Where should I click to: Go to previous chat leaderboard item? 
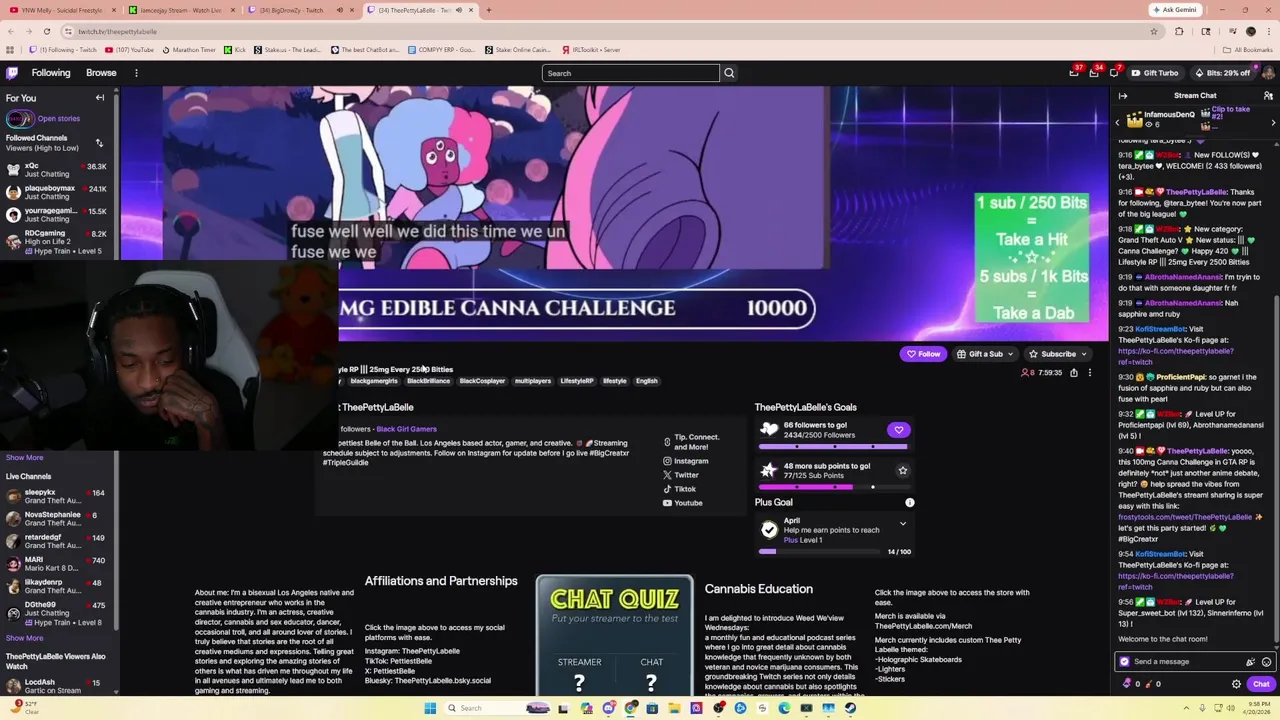(x=1118, y=123)
